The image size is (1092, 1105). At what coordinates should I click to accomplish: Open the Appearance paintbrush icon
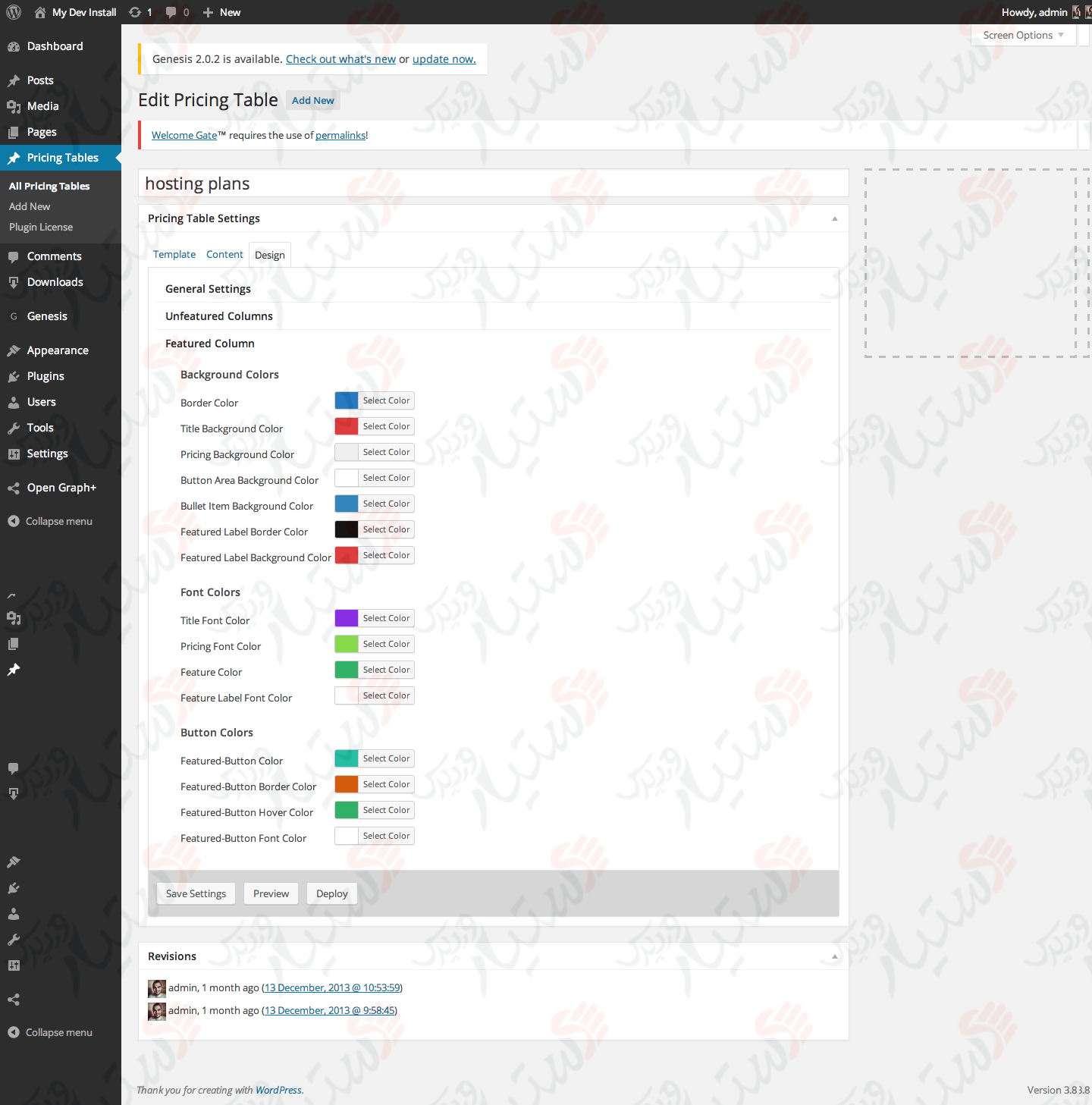[x=14, y=350]
